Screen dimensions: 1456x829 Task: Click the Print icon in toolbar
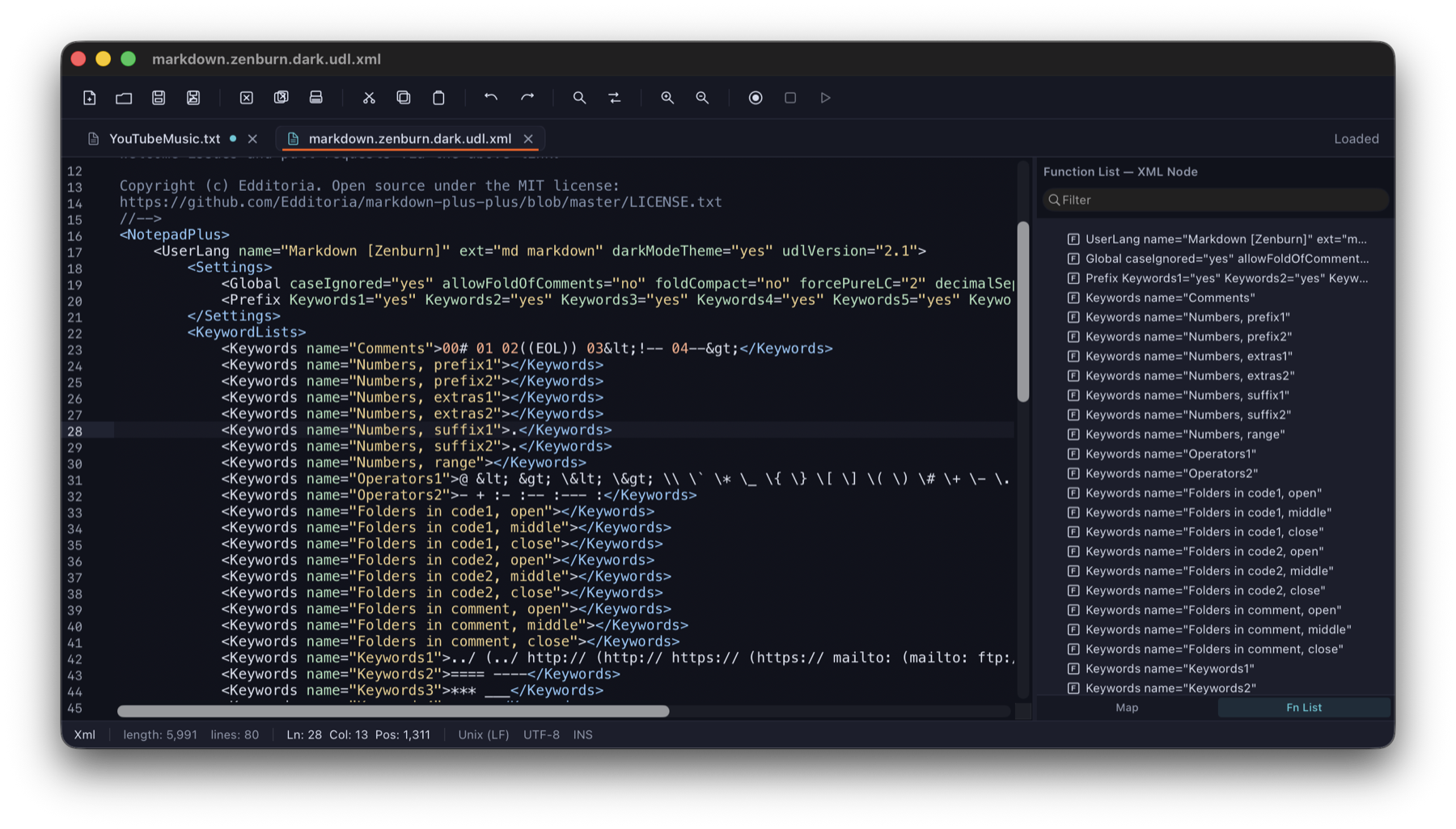(316, 98)
